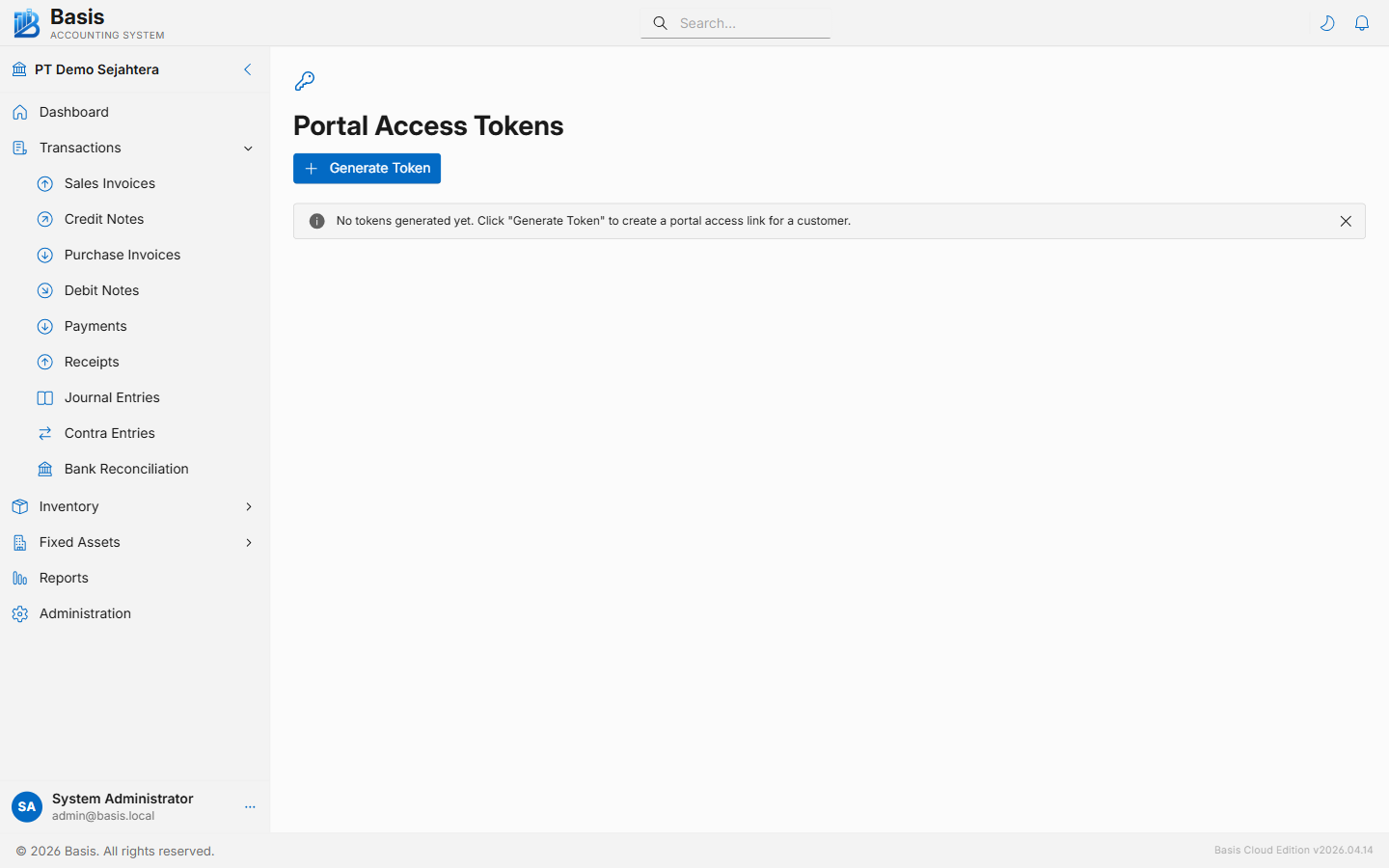Toggle dark mode with the moon icon
This screenshot has height=868, width=1389.
[1327, 22]
